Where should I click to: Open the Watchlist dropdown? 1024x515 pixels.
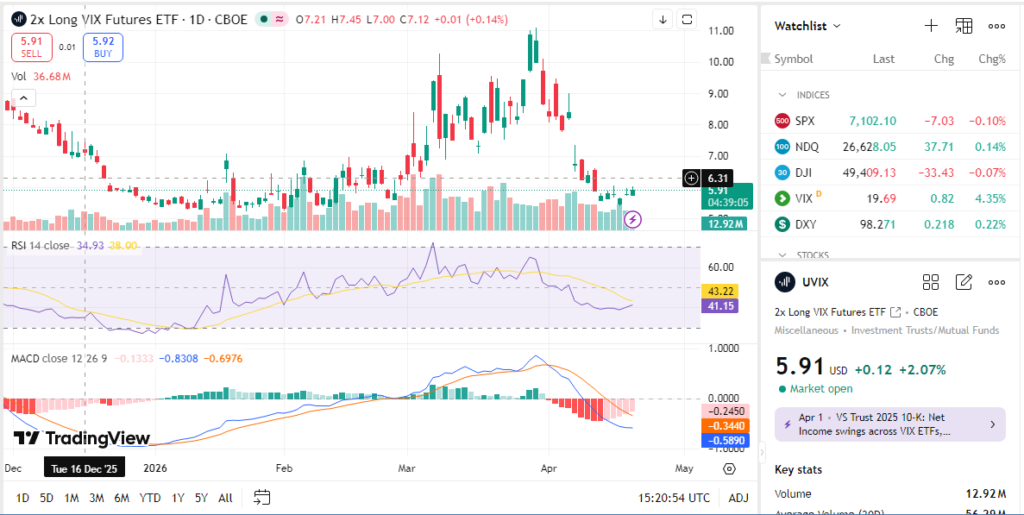[x=808, y=26]
